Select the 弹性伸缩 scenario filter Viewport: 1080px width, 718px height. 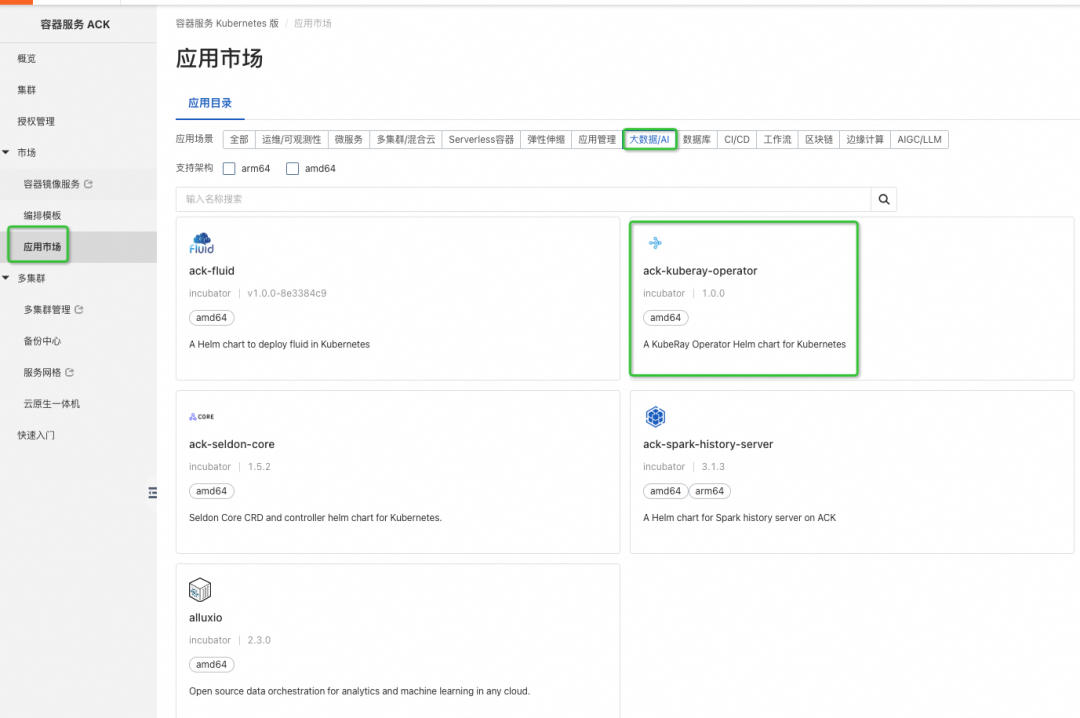coord(546,139)
